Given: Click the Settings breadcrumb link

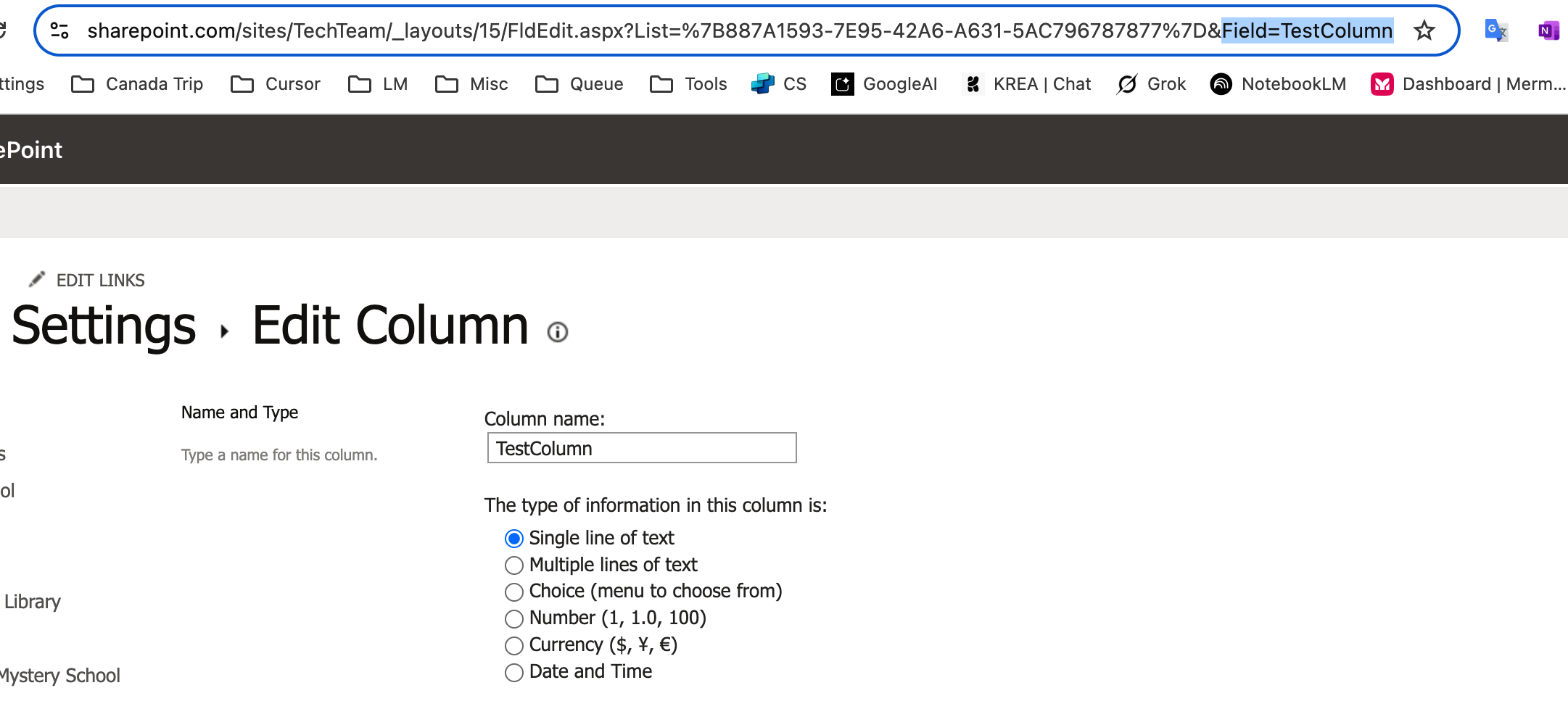Looking at the screenshot, I should point(104,326).
